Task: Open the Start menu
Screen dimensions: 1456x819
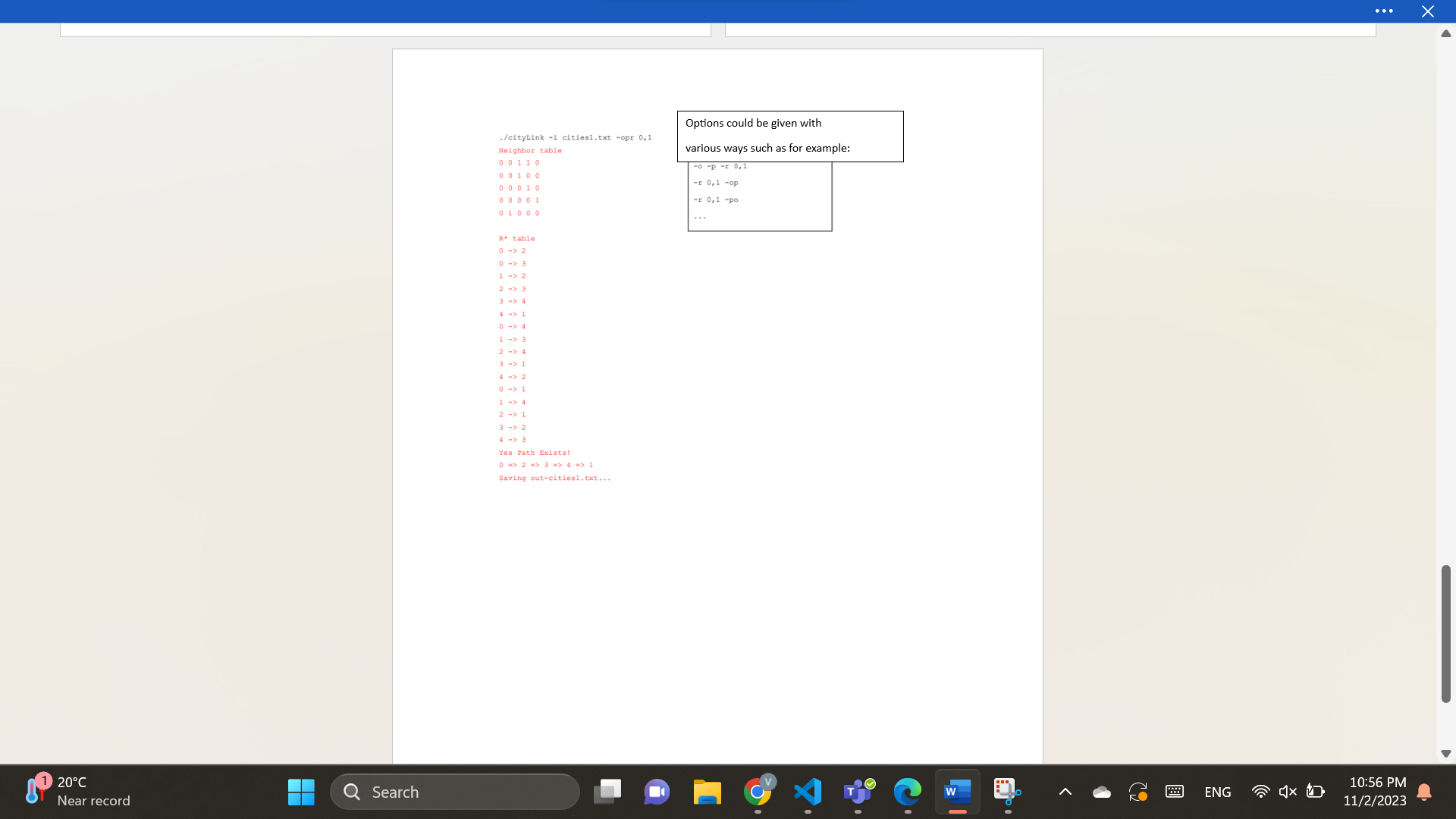Action: click(x=300, y=791)
